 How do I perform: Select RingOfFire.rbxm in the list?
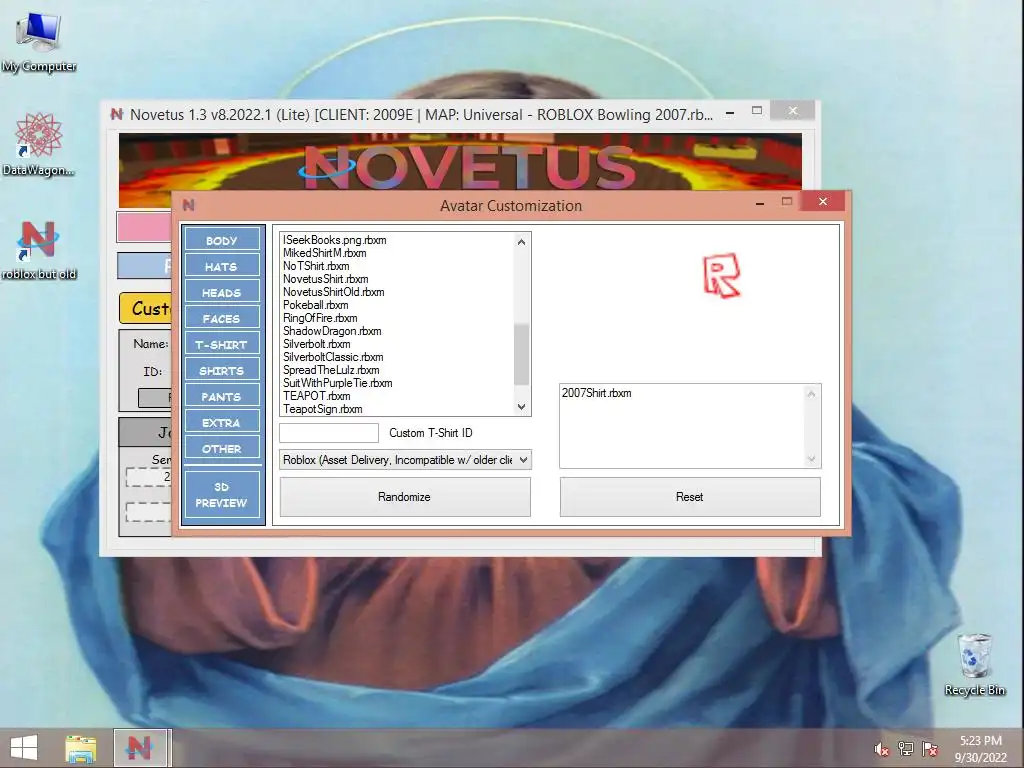320,318
